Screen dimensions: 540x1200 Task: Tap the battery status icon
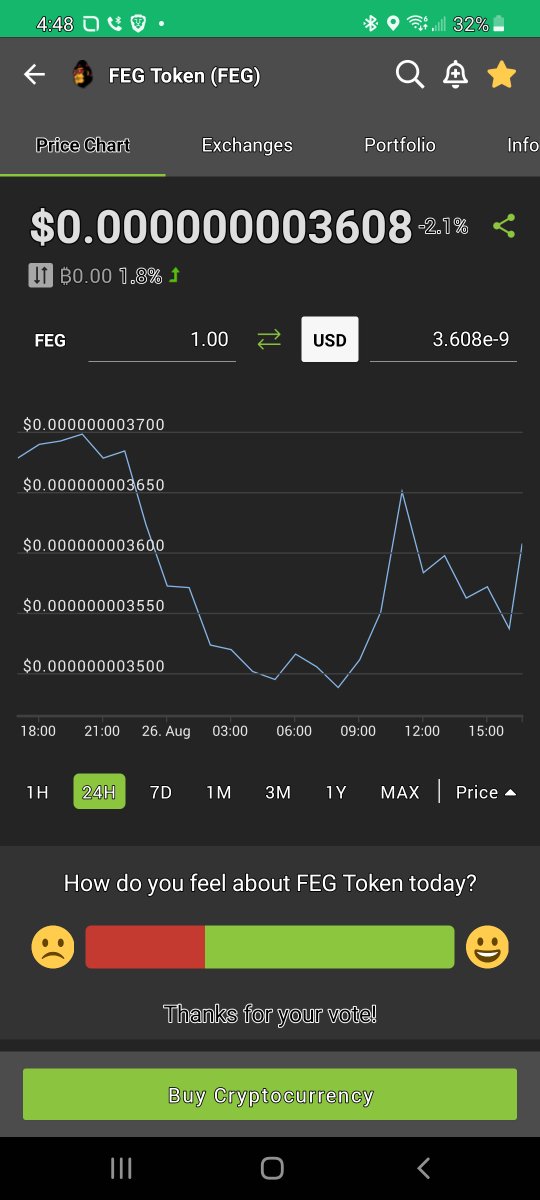click(499, 23)
